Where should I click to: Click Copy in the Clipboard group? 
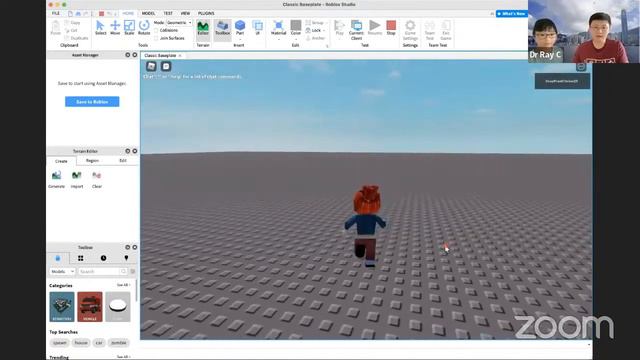tap(73, 23)
